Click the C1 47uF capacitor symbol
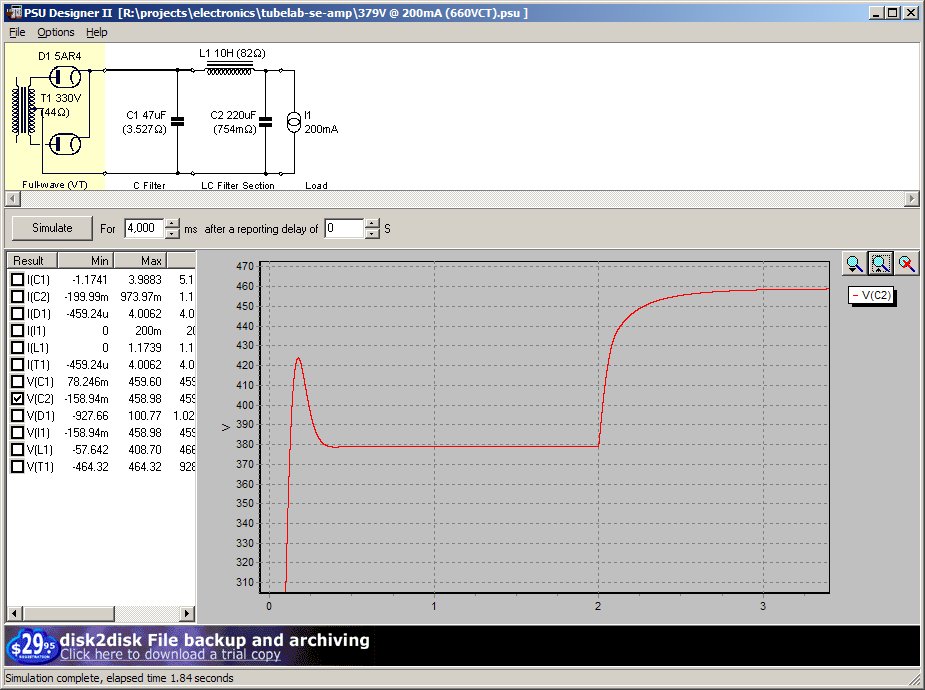Image resolution: width=925 pixels, height=690 pixels. pyautogui.click(x=177, y=122)
